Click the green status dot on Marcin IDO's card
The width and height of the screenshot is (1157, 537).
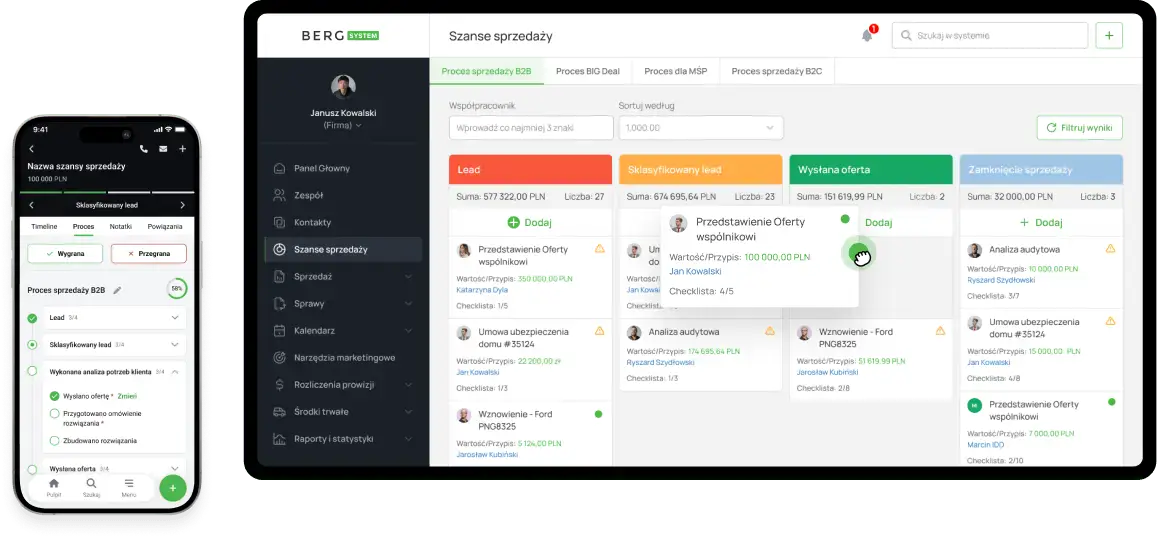[1111, 402]
